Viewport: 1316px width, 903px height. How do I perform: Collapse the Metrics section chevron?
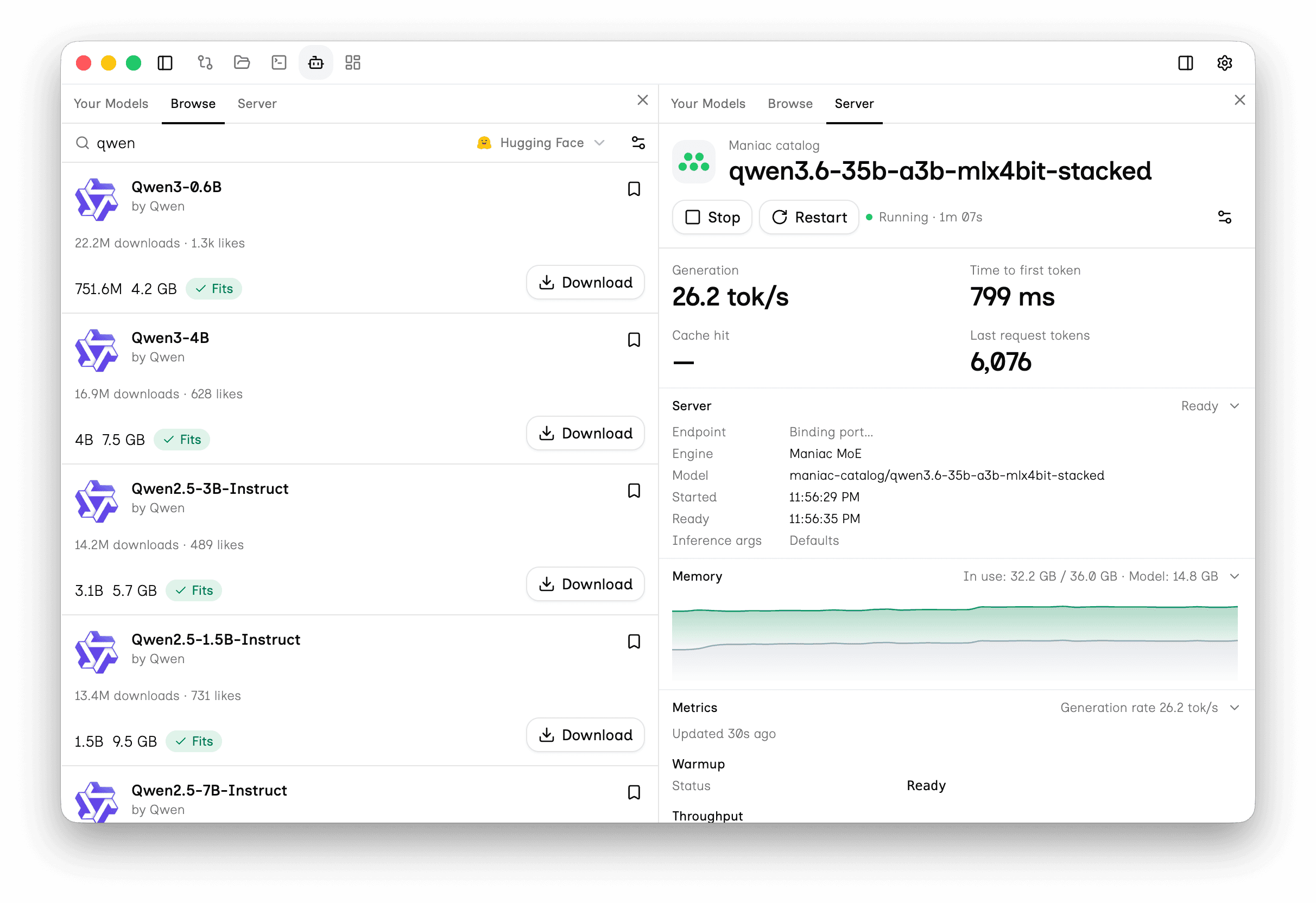(1235, 708)
